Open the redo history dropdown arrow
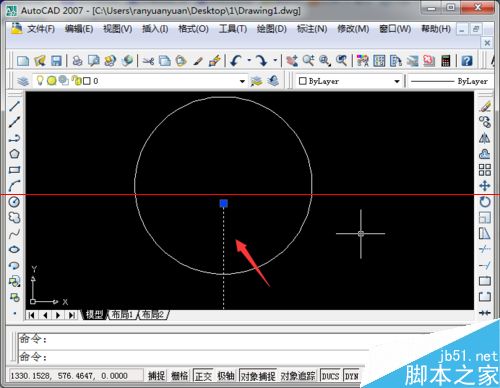The height and width of the screenshot is (388, 500). tap(275, 61)
